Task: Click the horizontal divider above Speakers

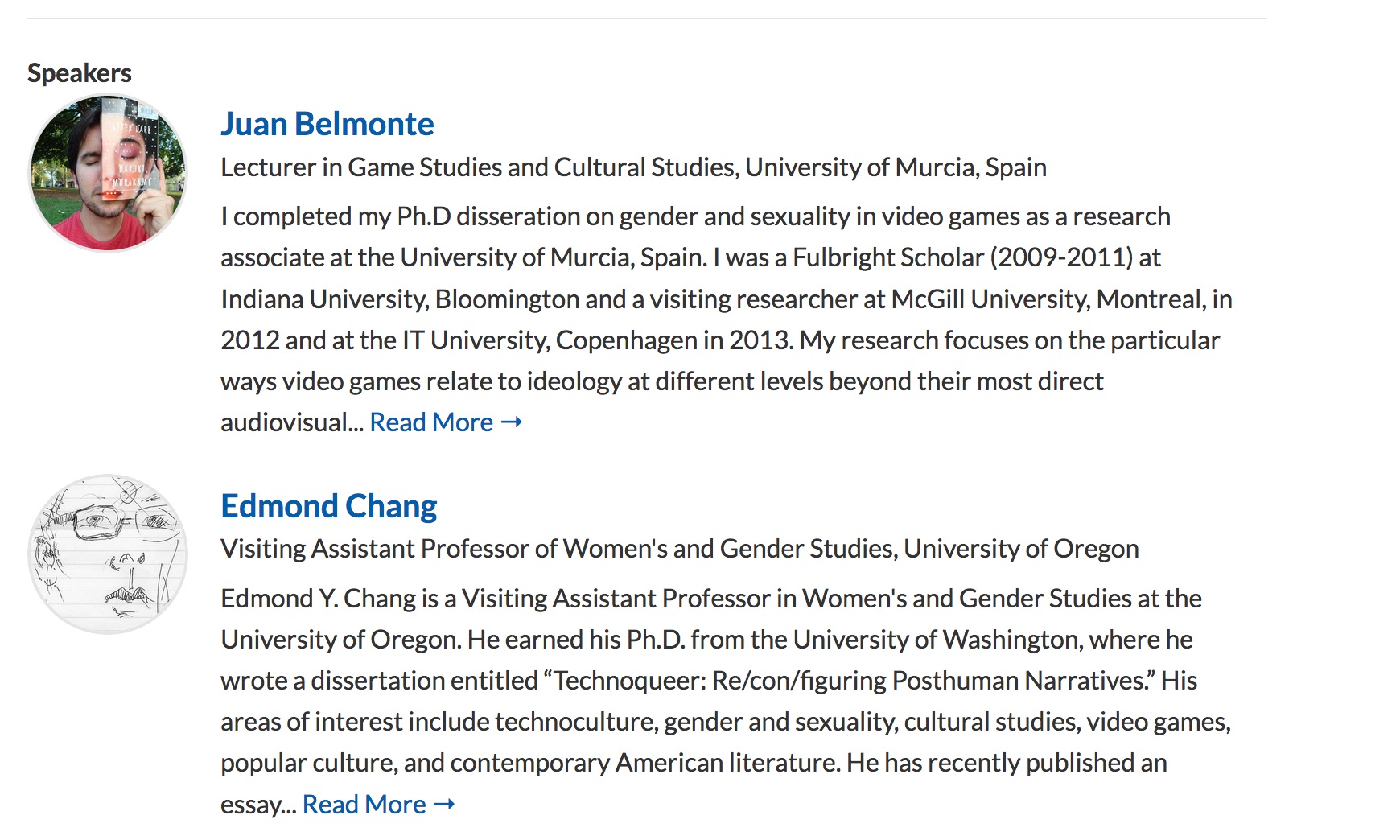Action: coord(647,18)
